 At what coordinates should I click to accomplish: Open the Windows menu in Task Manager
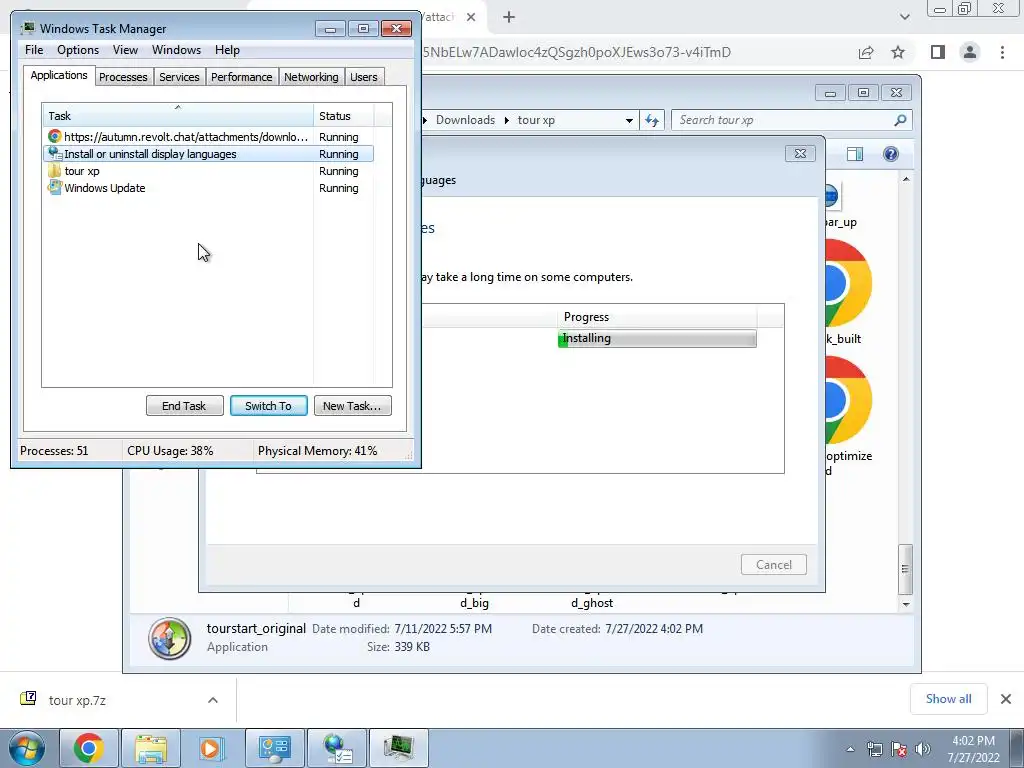click(x=176, y=50)
